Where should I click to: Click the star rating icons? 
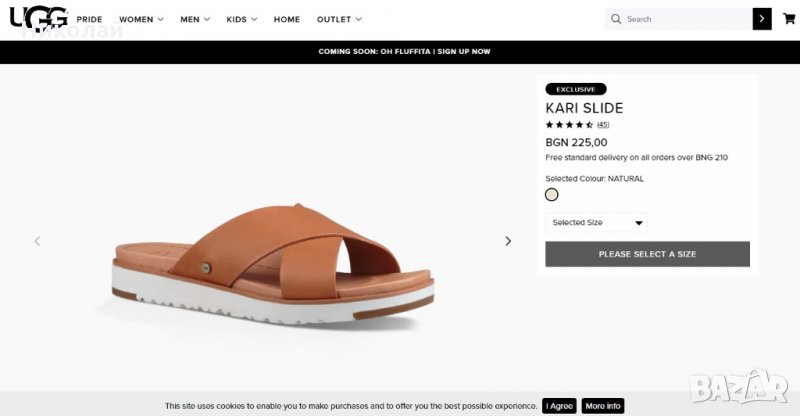(x=569, y=125)
